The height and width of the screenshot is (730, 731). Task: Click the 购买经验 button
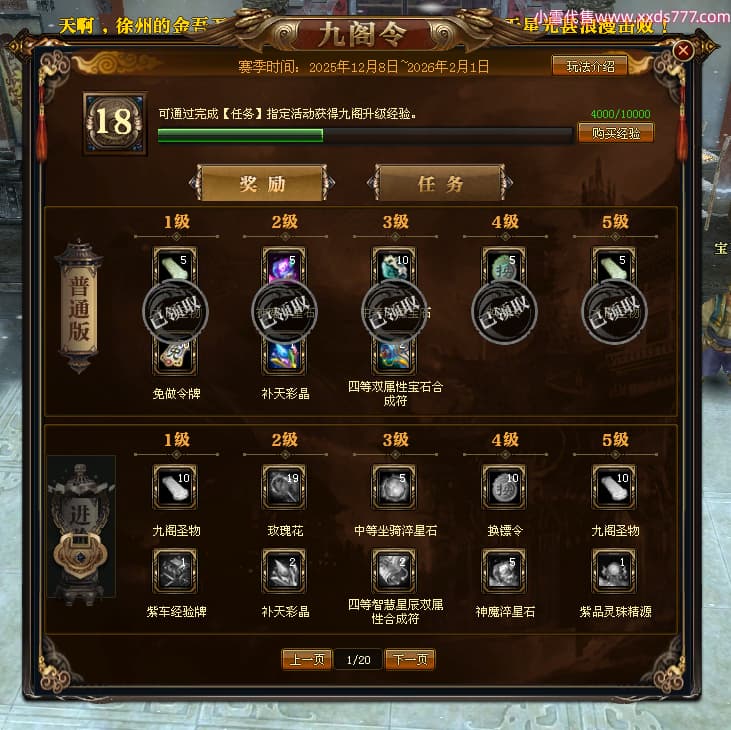click(615, 133)
